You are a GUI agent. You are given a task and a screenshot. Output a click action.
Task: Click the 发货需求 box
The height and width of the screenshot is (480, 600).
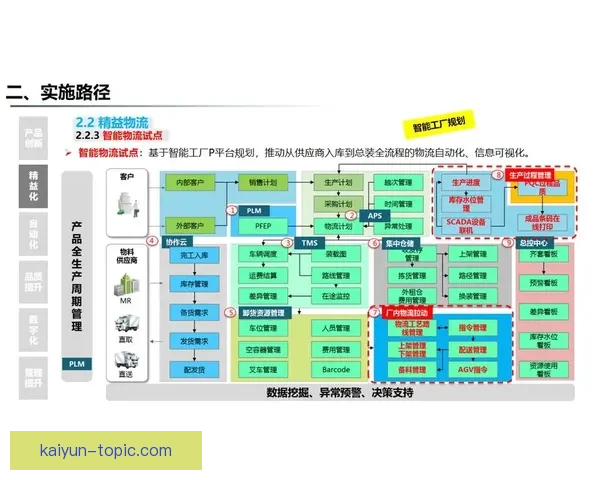[x=194, y=341]
